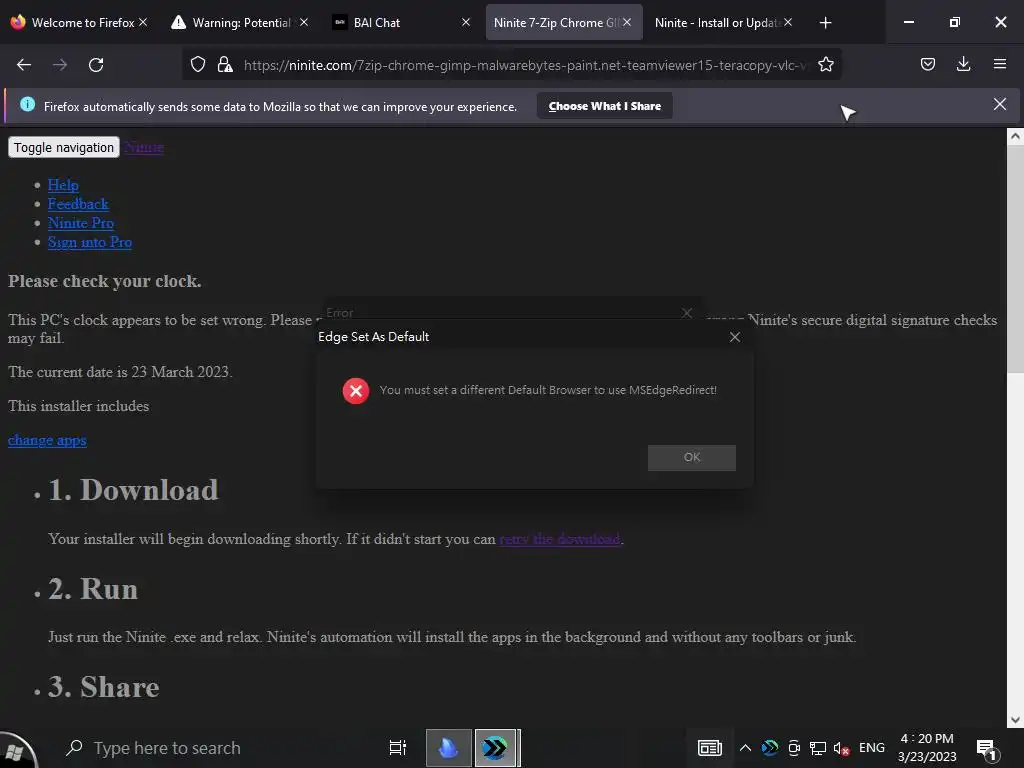Show hidden system tray icons

click(744, 748)
